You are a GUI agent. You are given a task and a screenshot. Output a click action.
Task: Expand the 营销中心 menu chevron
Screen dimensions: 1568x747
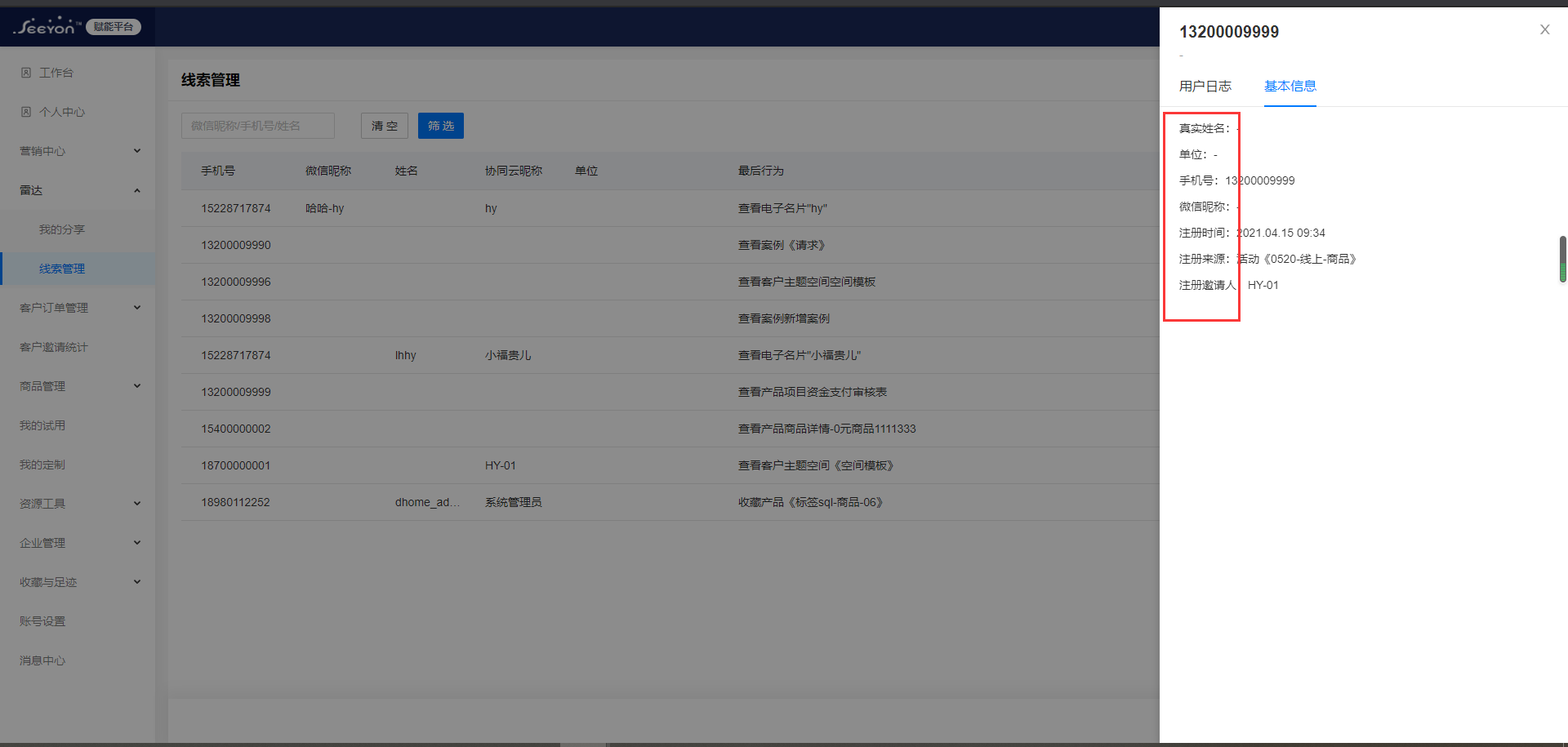pos(137,150)
